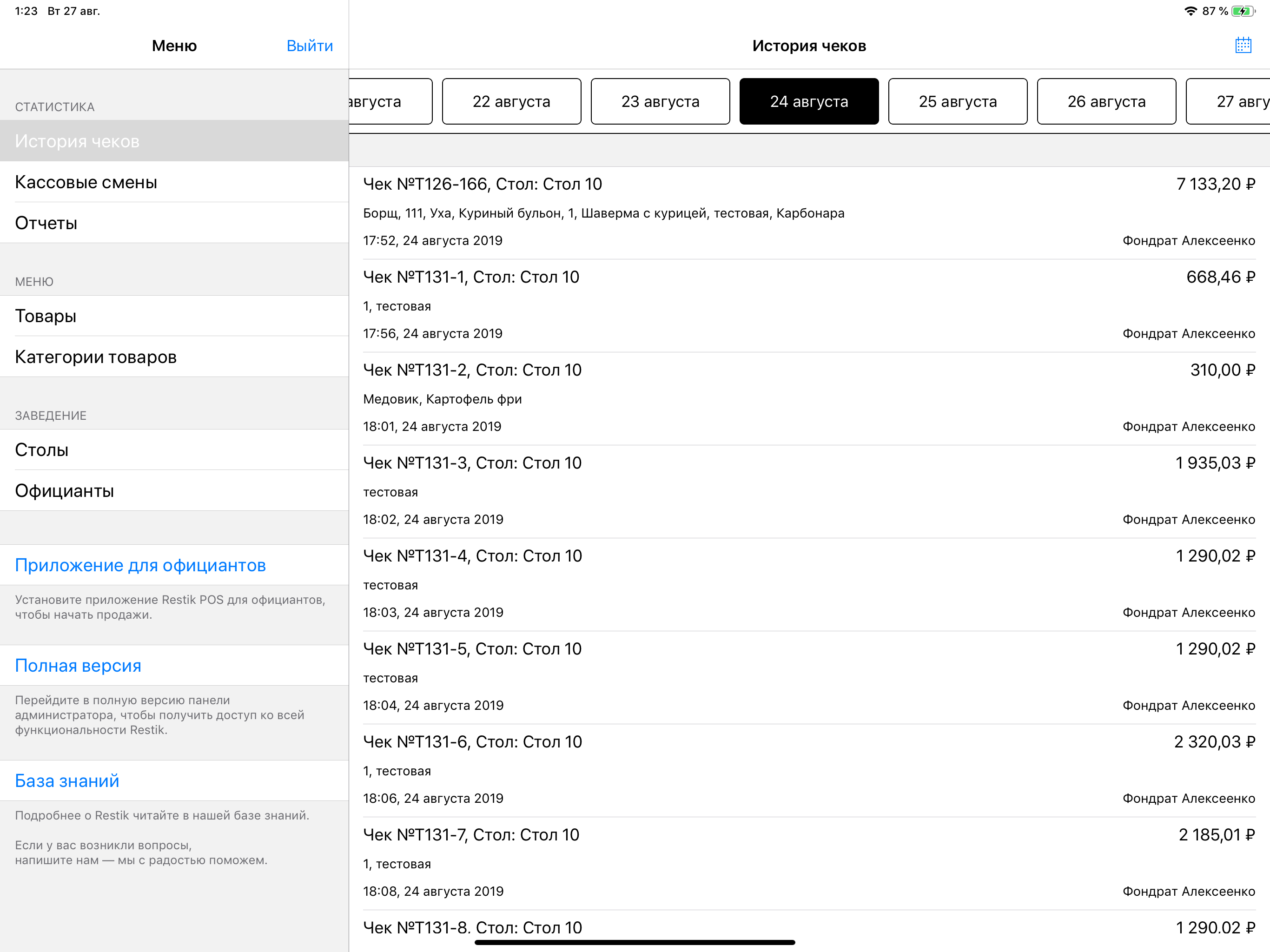Open the Столы section
Screen dimensions: 1270x952
42,450
